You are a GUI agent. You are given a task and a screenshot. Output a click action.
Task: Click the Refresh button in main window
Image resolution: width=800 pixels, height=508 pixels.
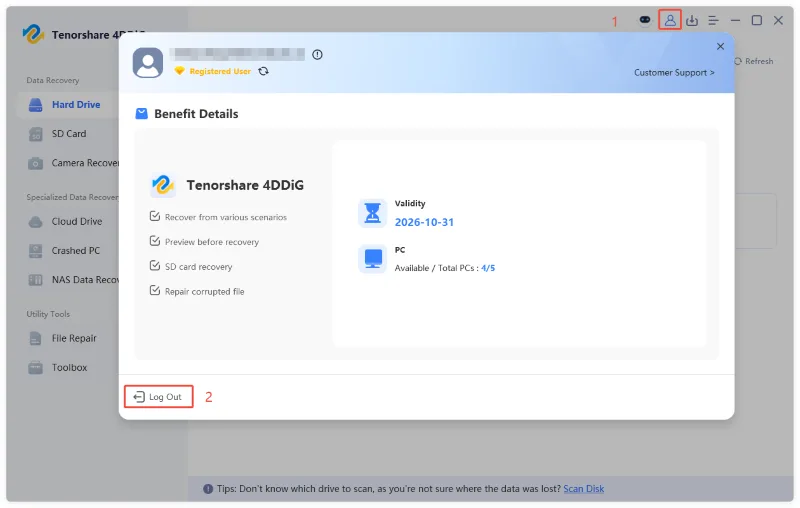(754, 61)
